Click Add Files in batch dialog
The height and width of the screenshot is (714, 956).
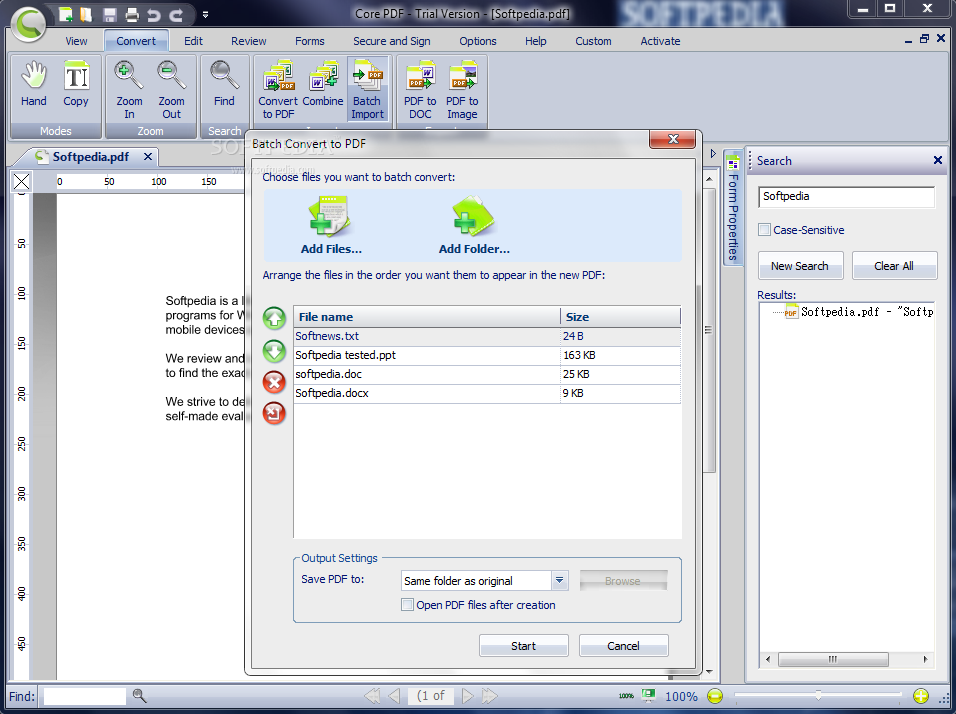click(331, 225)
